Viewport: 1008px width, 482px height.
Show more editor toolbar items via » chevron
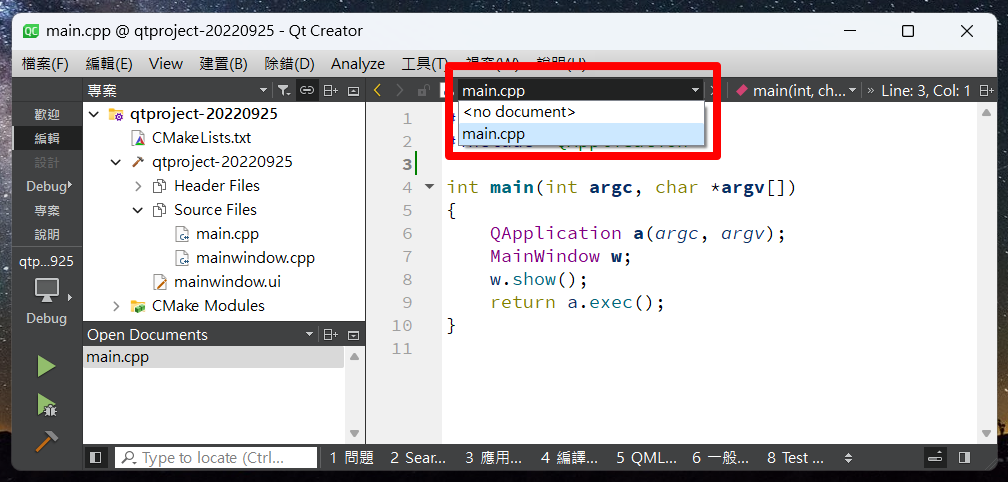pyautogui.click(x=870, y=91)
